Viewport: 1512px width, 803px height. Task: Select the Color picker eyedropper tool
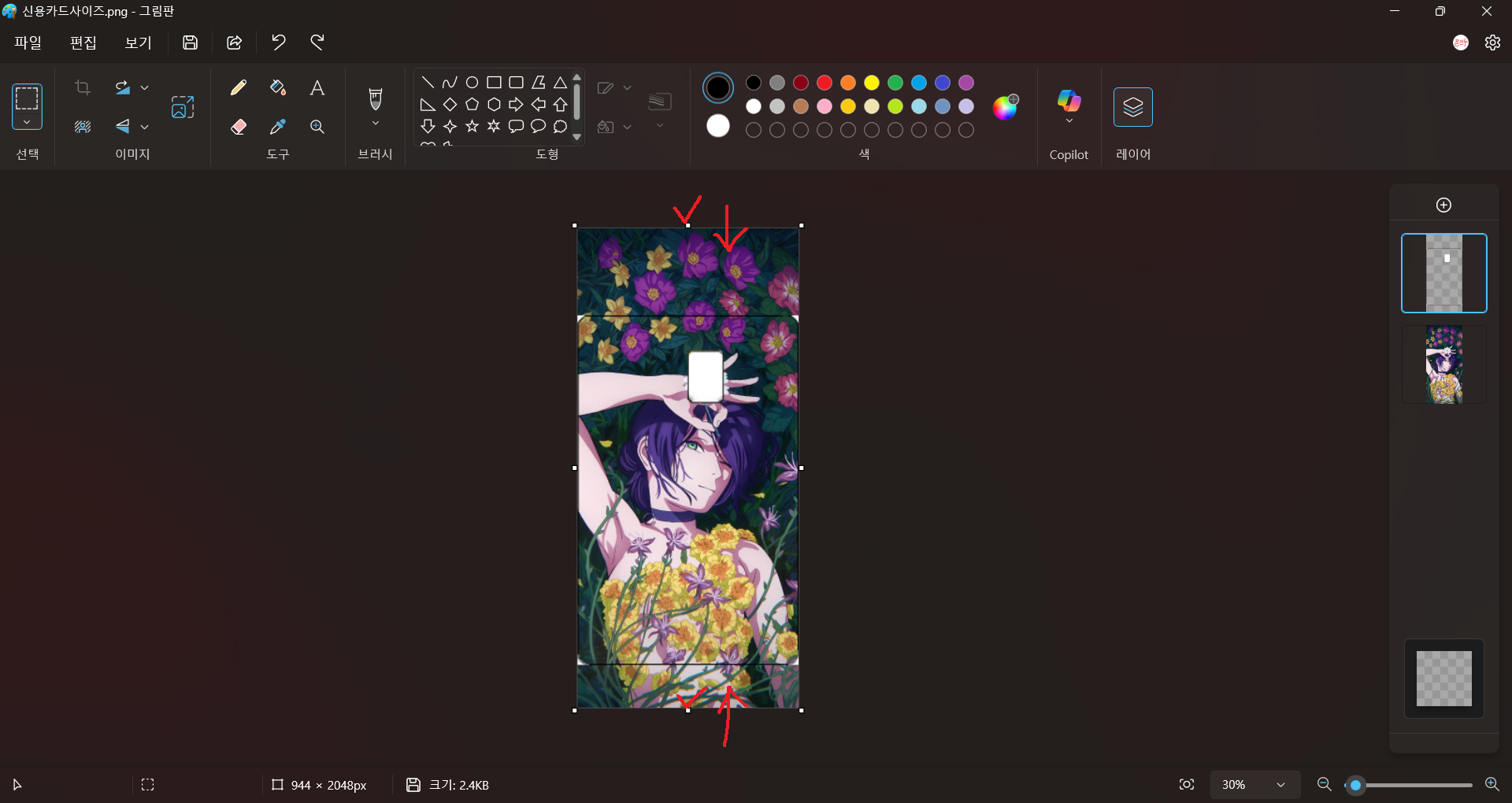pos(278,127)
